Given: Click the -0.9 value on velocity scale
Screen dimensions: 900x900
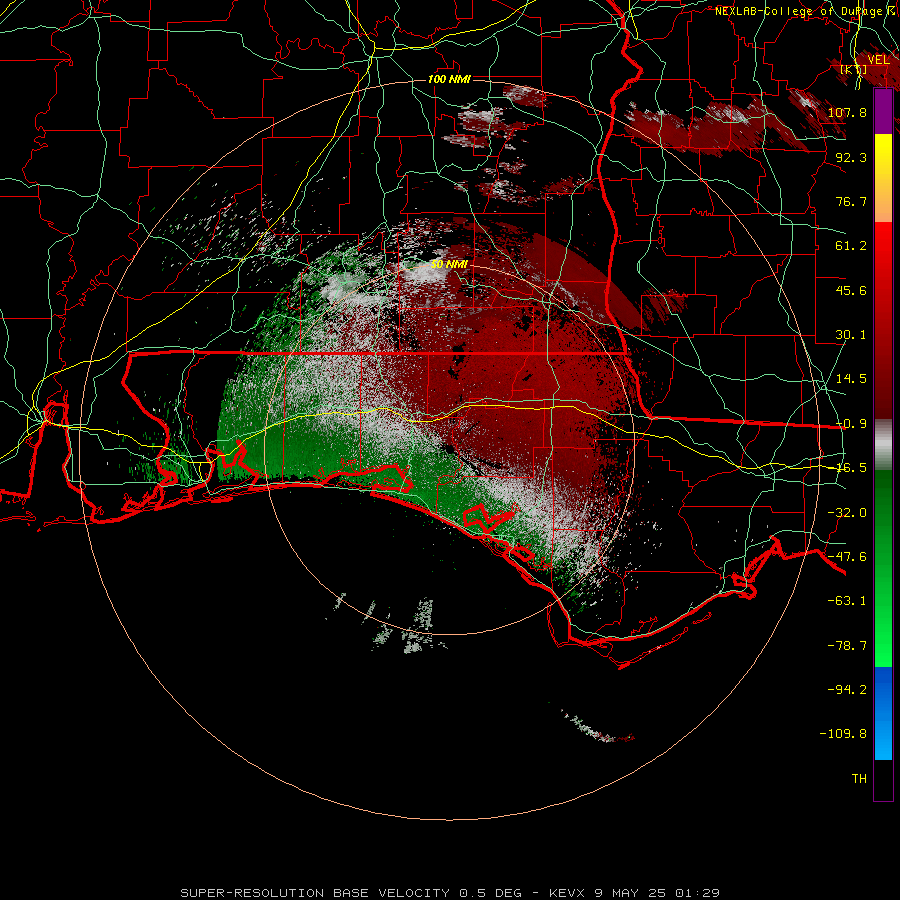Looking at the screenshot, I should pos(851,424).
